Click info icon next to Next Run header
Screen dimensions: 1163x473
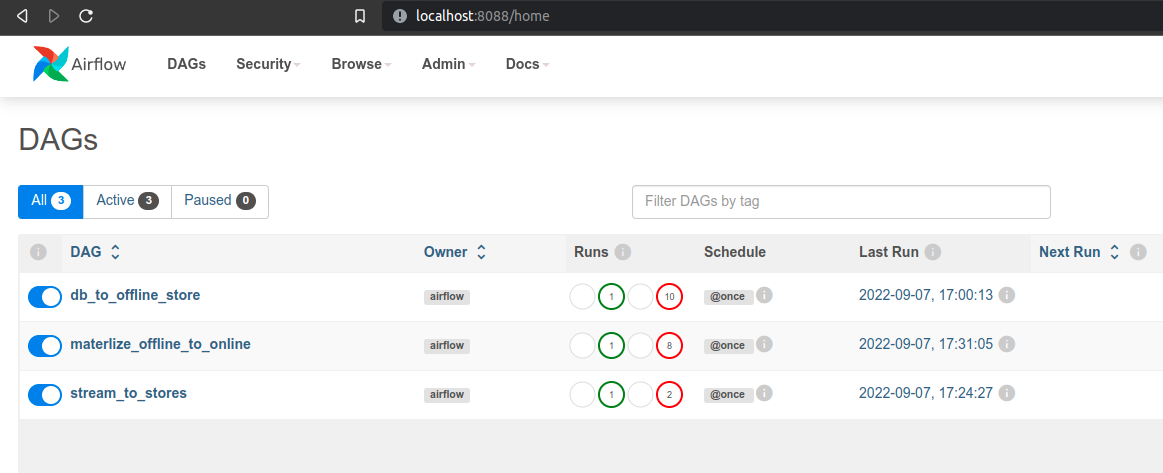tap(1138, 252)
